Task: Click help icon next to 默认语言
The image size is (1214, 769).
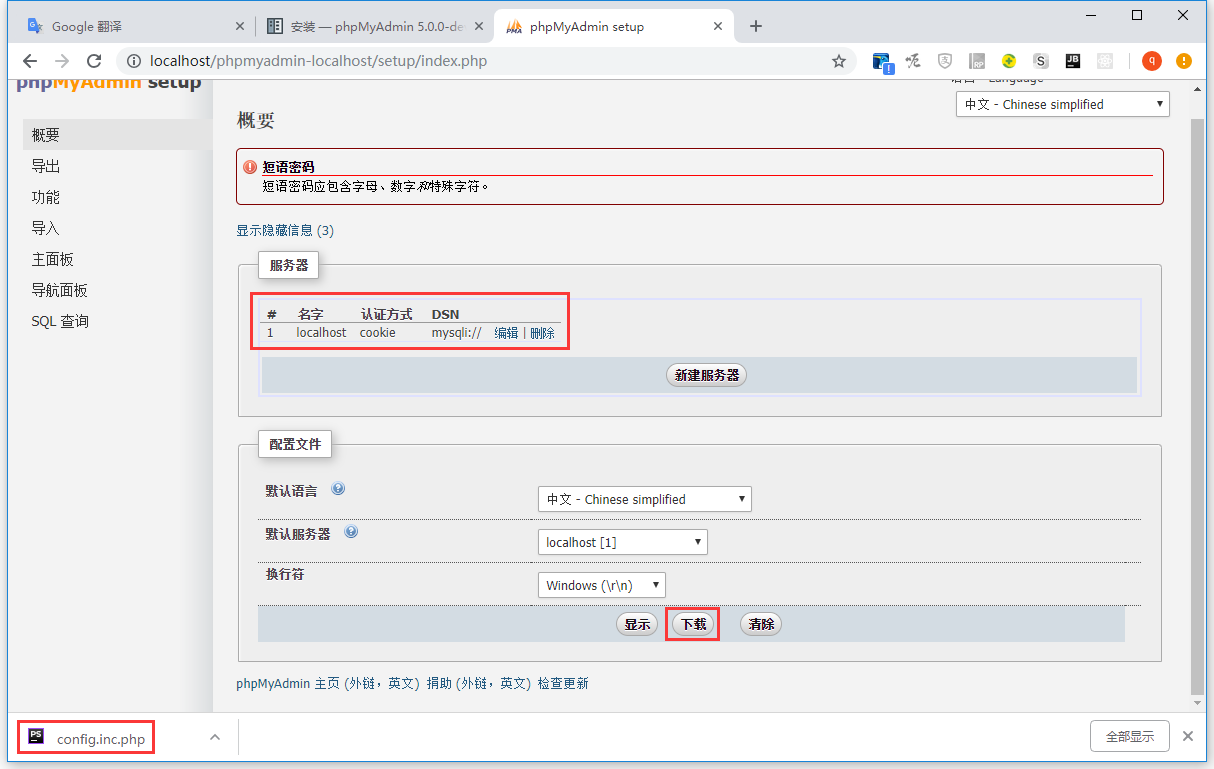Action: (x=338, y=489)
